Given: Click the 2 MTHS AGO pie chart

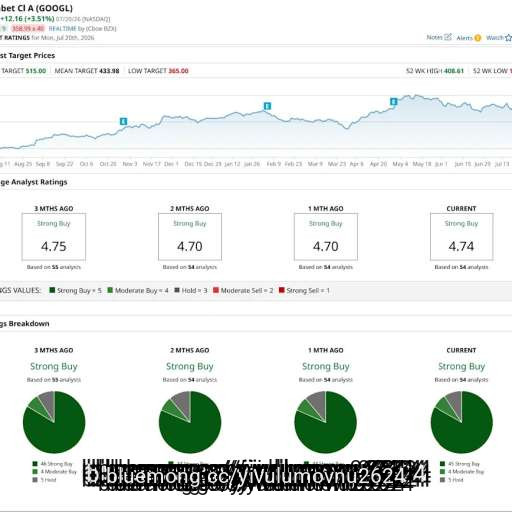Looking at the screenshot, I should pyautogui.click(x=190, y=422).
